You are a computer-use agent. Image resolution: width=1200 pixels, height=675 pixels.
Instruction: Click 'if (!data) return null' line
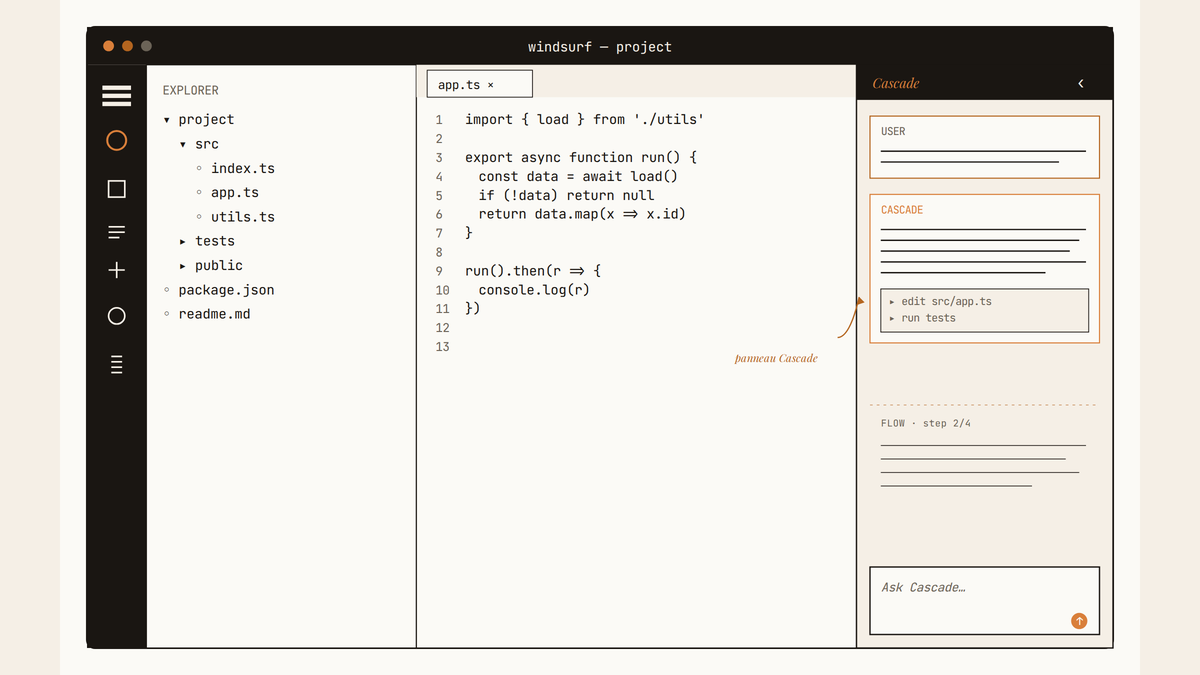pos(566,195)
